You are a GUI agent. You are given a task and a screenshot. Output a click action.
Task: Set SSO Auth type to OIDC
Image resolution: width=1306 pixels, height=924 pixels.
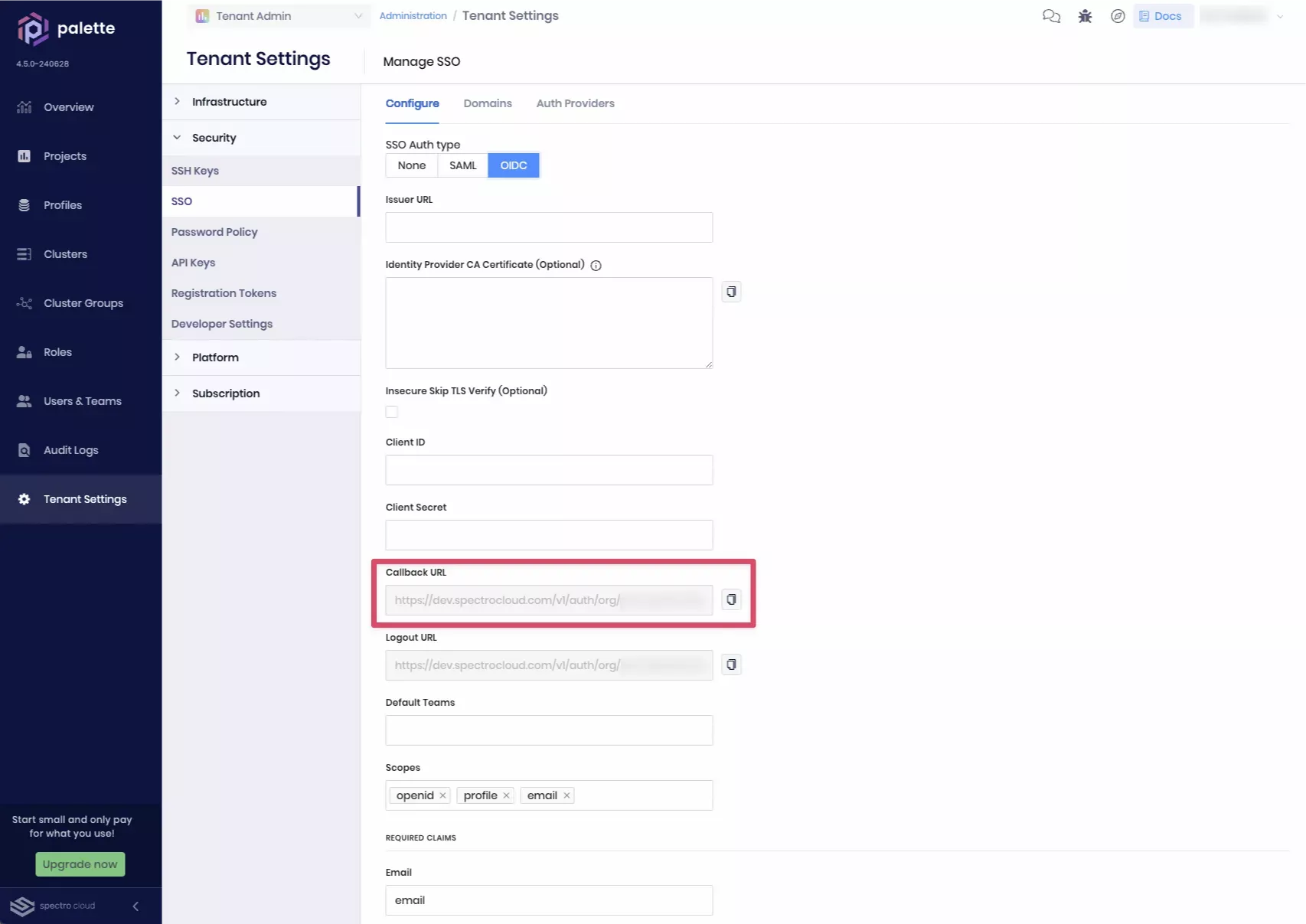[x=514, y=165]
